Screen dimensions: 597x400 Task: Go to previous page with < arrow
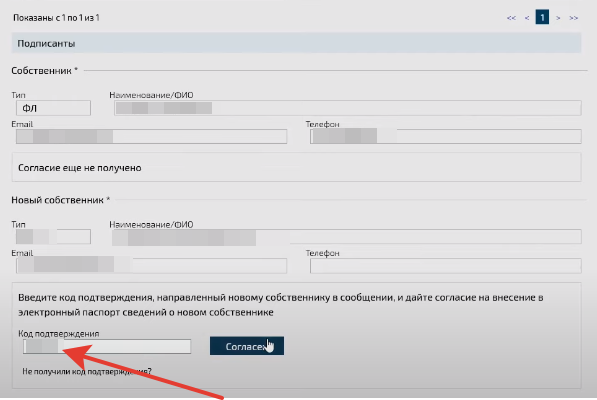click(x=527, y=18)
